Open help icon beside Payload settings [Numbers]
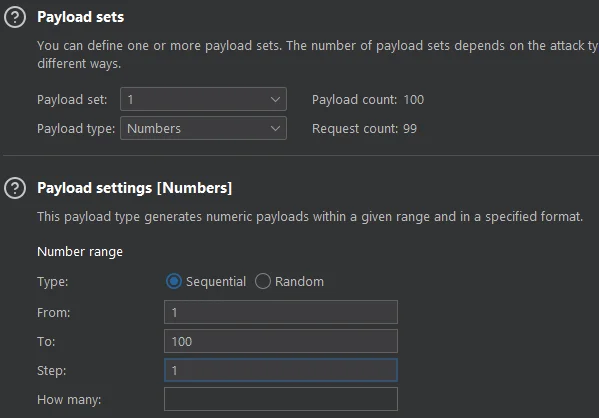Viewport: 599px width, 418px height. point(15,188)
